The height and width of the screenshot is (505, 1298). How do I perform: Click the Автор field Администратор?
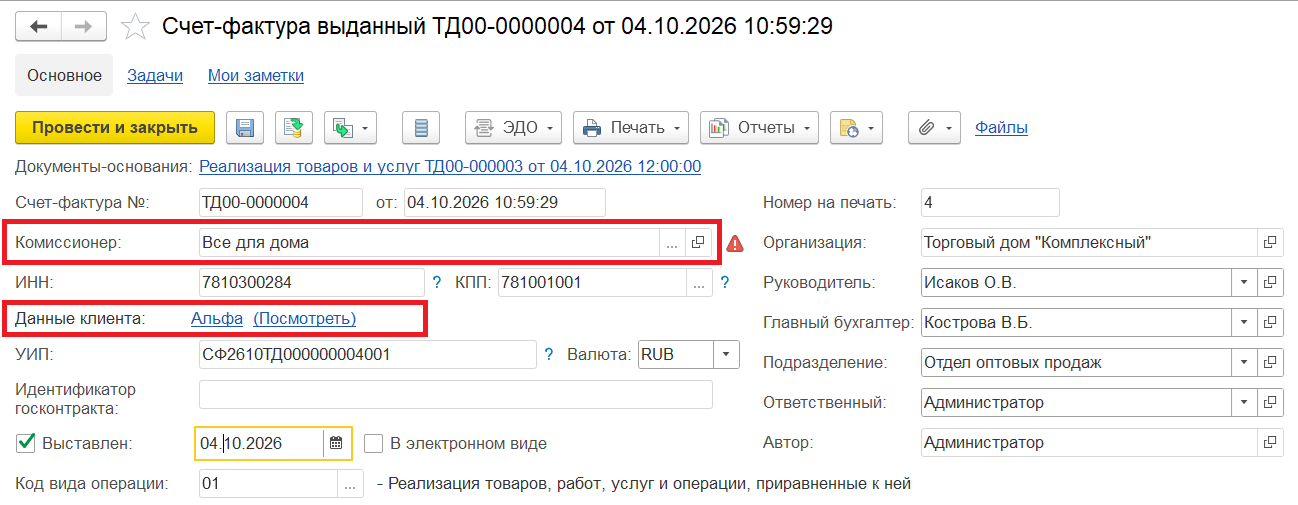click(1088, 442)
